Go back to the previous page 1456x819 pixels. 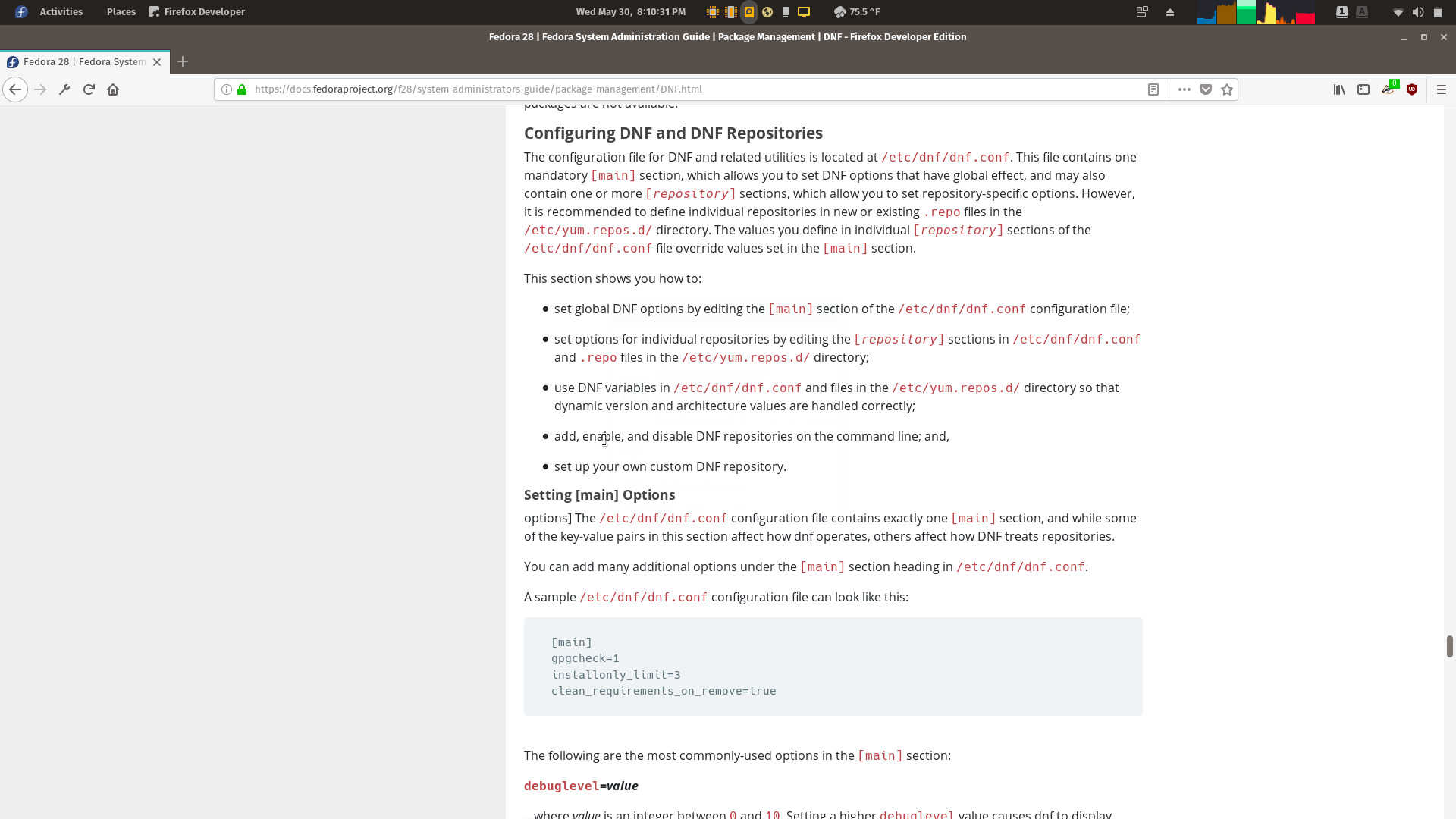click(x=15, y=89)
